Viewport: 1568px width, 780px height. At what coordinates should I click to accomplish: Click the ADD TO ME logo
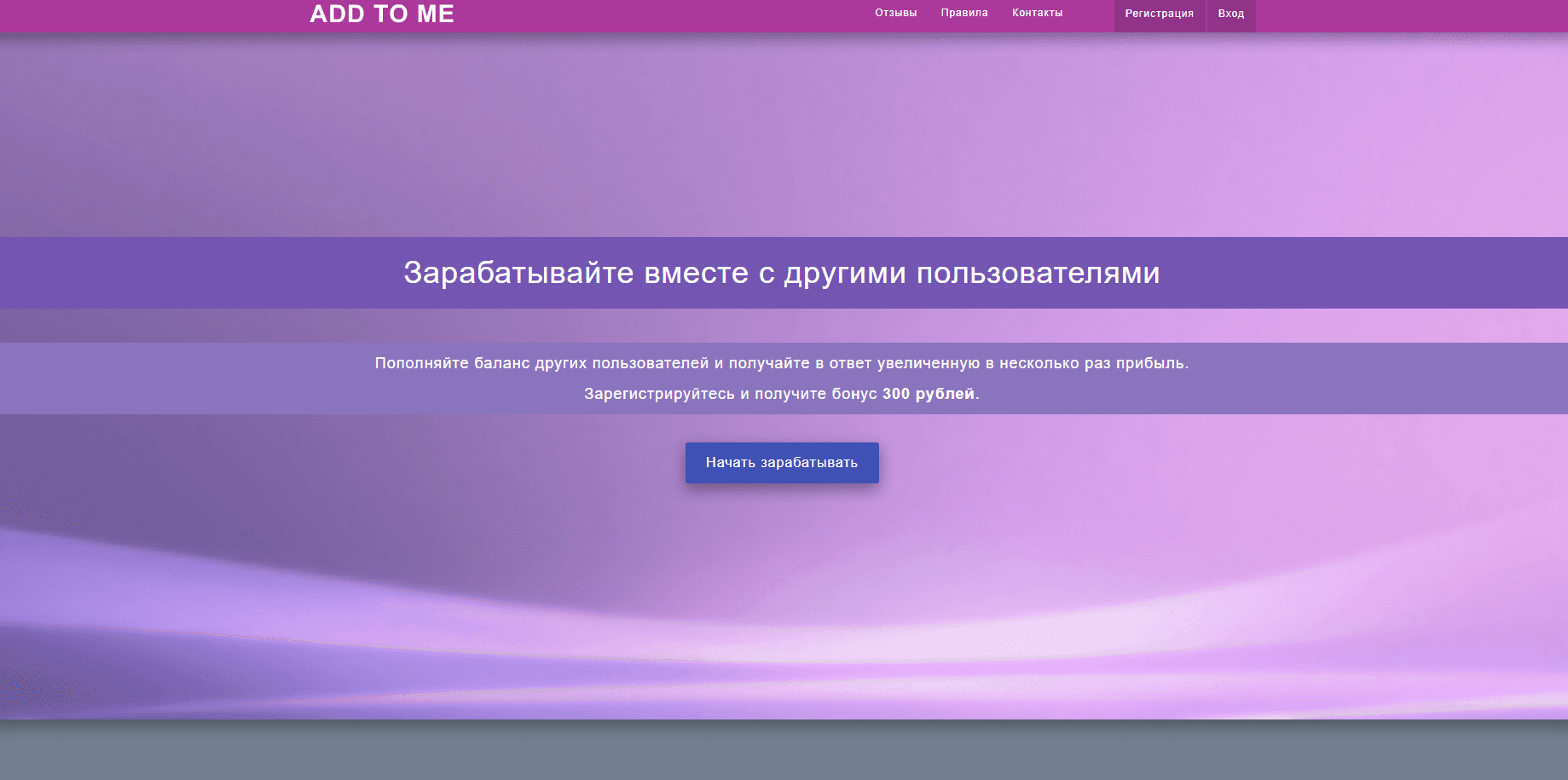[381, 14]
